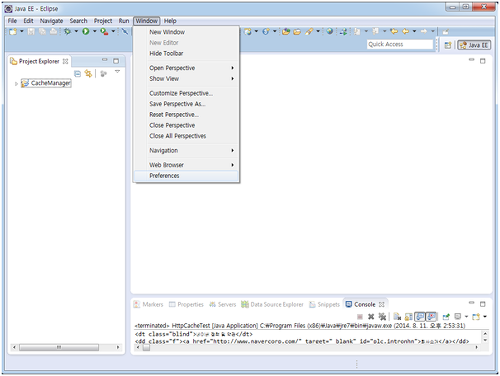Viewport: 500px width, 376px height.
Task: Open the Web Browser submenu
Action: point(187,165)
